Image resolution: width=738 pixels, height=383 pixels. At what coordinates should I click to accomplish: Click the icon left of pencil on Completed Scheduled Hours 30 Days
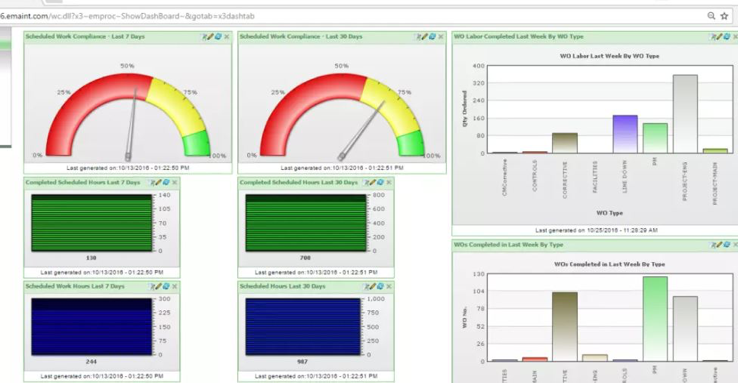click(366, 183)
